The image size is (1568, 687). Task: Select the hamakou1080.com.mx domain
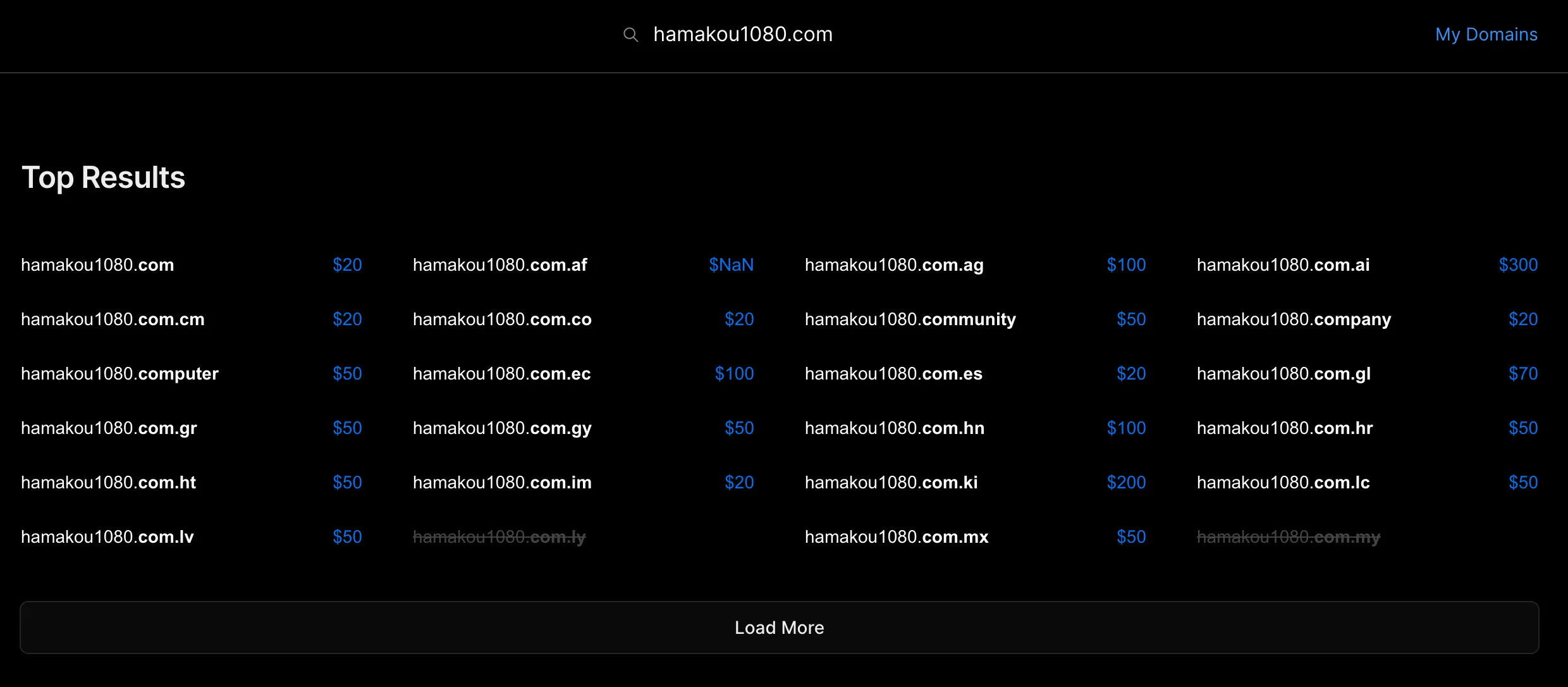point(896,537)
